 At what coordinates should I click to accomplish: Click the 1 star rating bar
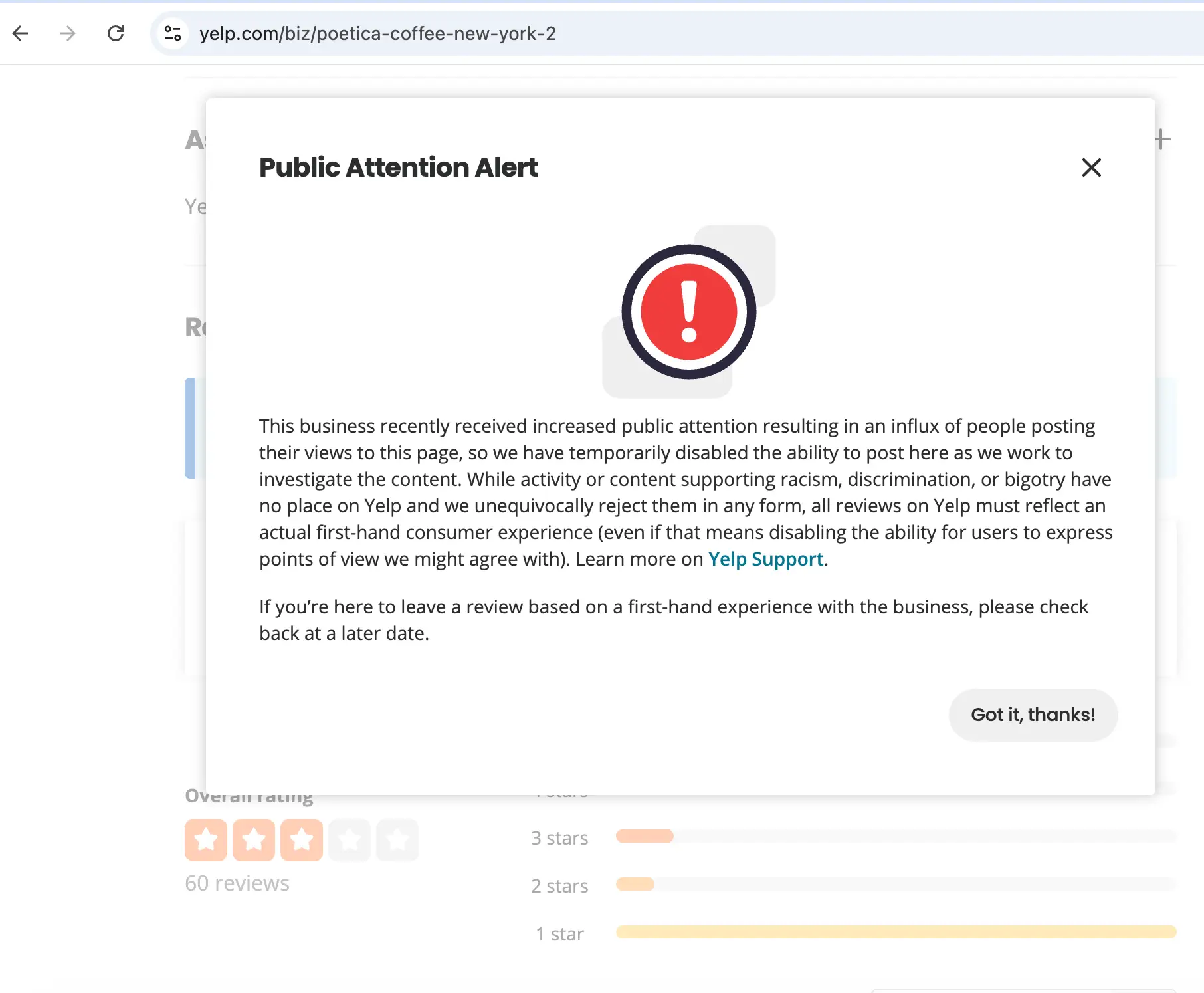click(896, 932)
